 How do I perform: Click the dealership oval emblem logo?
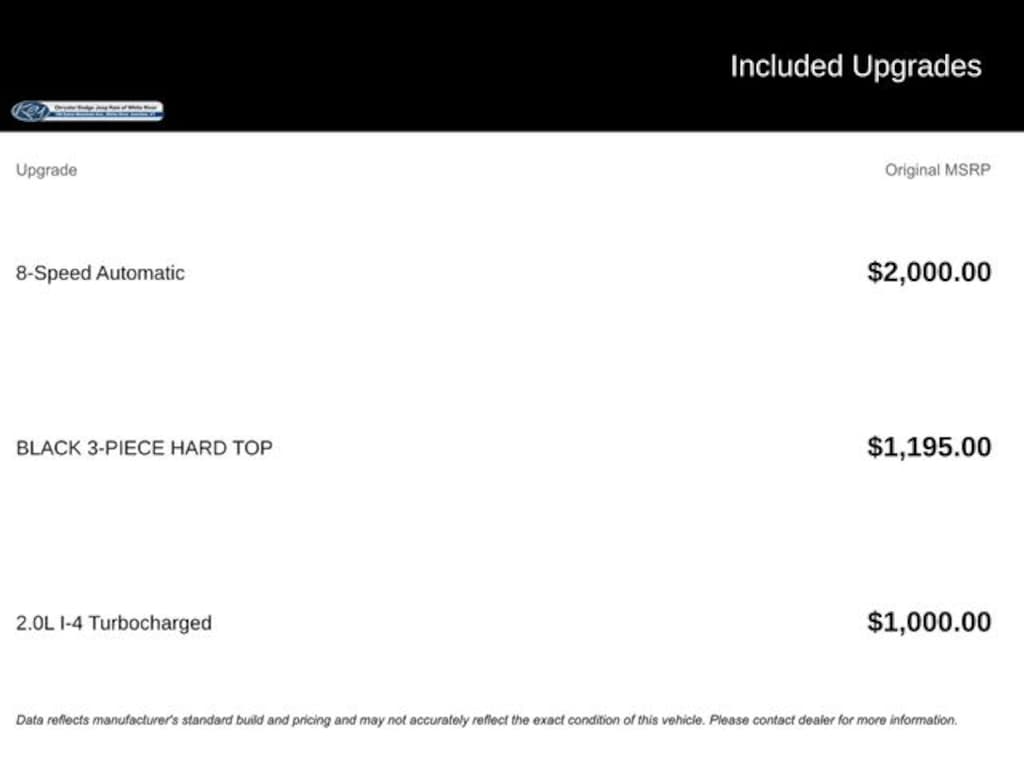[31, 111]
